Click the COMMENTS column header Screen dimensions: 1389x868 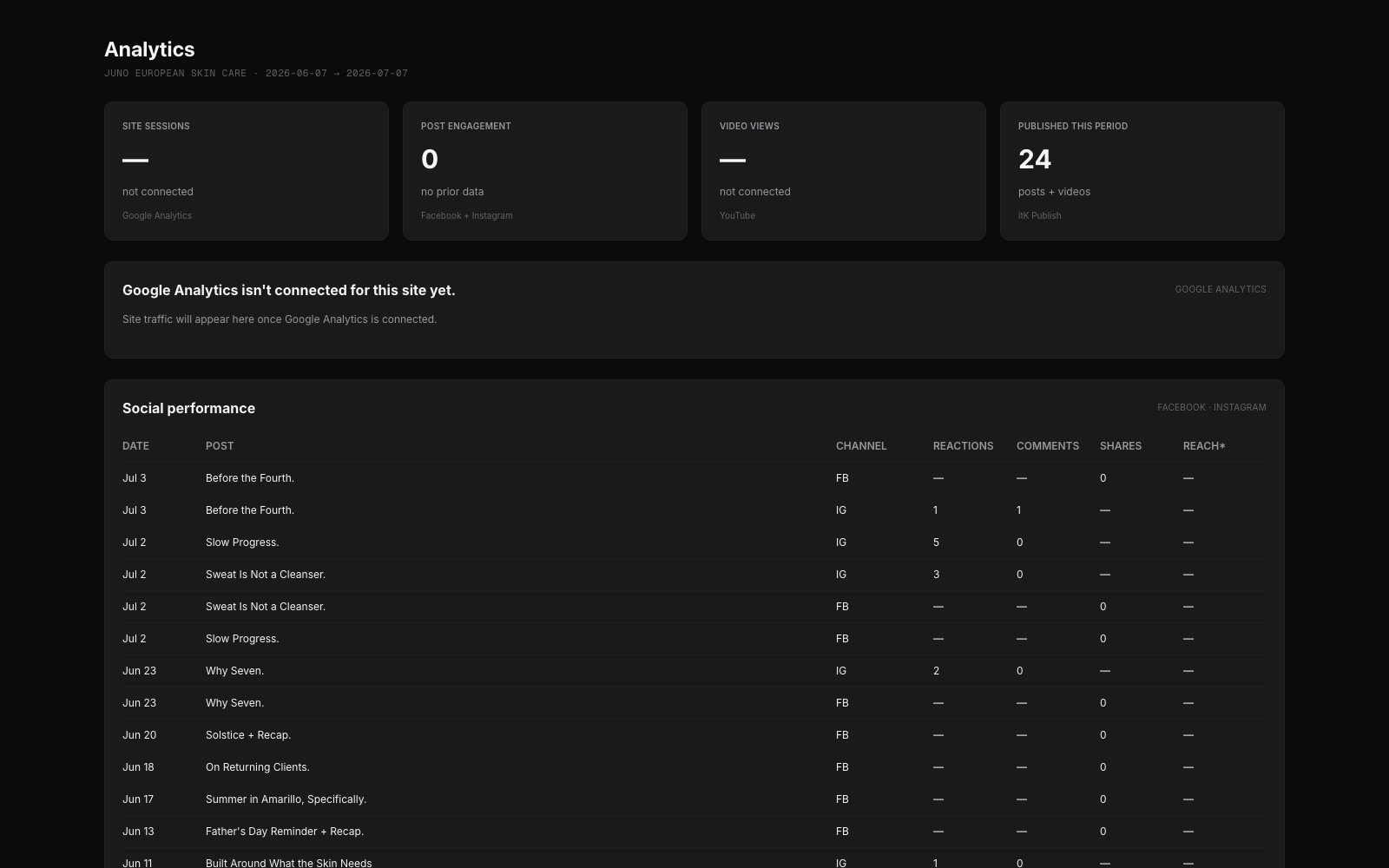coord(1048,446)
